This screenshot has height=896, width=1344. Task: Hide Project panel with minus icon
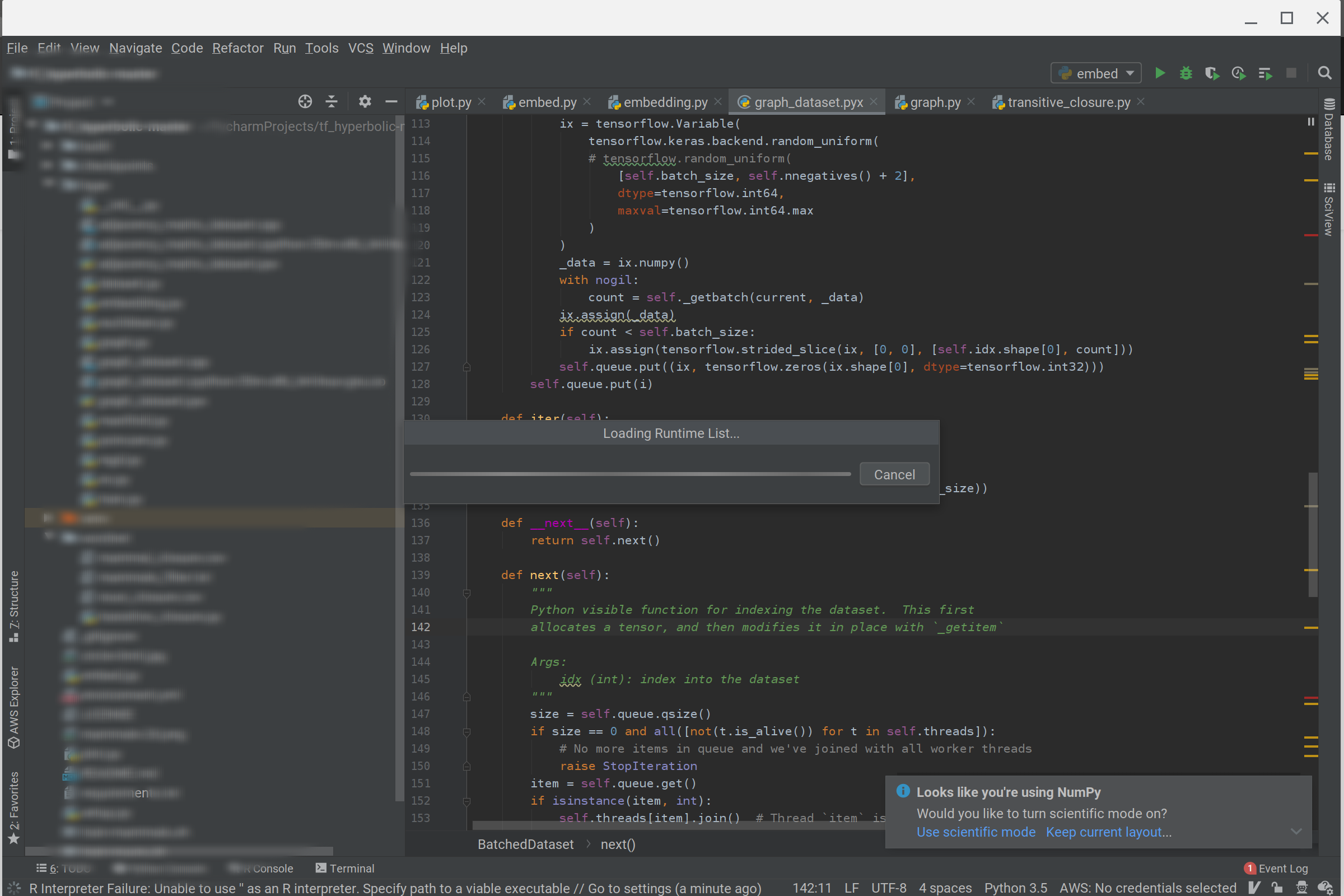pyautogui.click(x=391, y=102)
